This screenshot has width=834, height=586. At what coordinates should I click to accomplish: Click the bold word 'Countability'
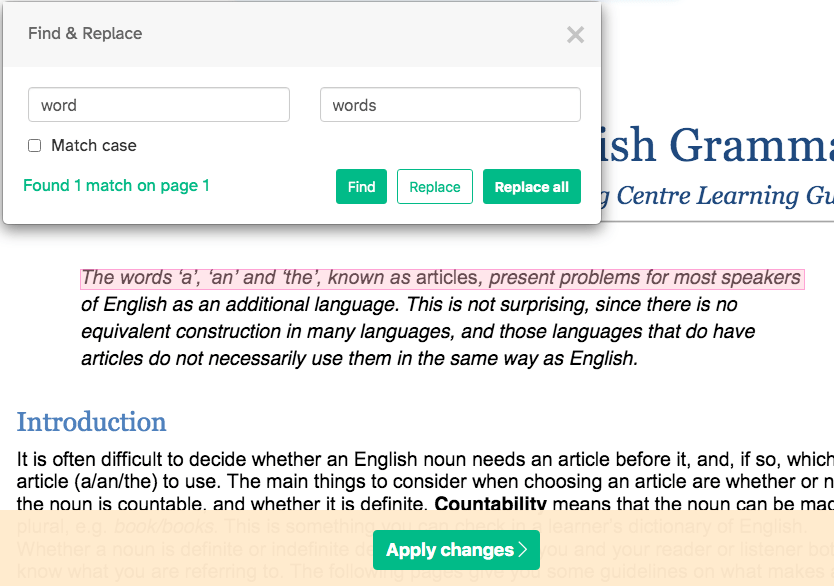point(490,503)
